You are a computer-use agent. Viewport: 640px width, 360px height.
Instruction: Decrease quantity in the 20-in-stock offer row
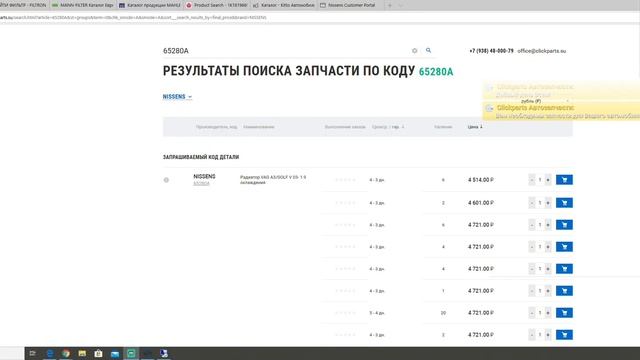[532, 313]
